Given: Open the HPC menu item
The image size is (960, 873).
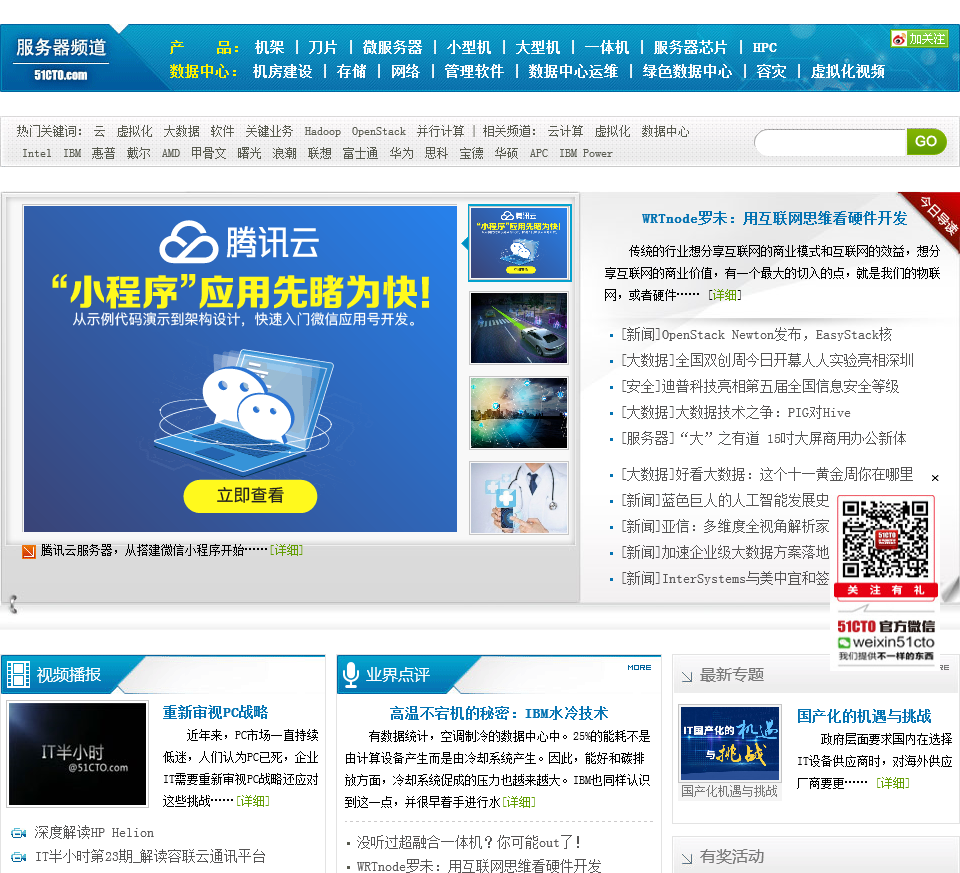Looking at the screenshot, I should pos(765,47).
